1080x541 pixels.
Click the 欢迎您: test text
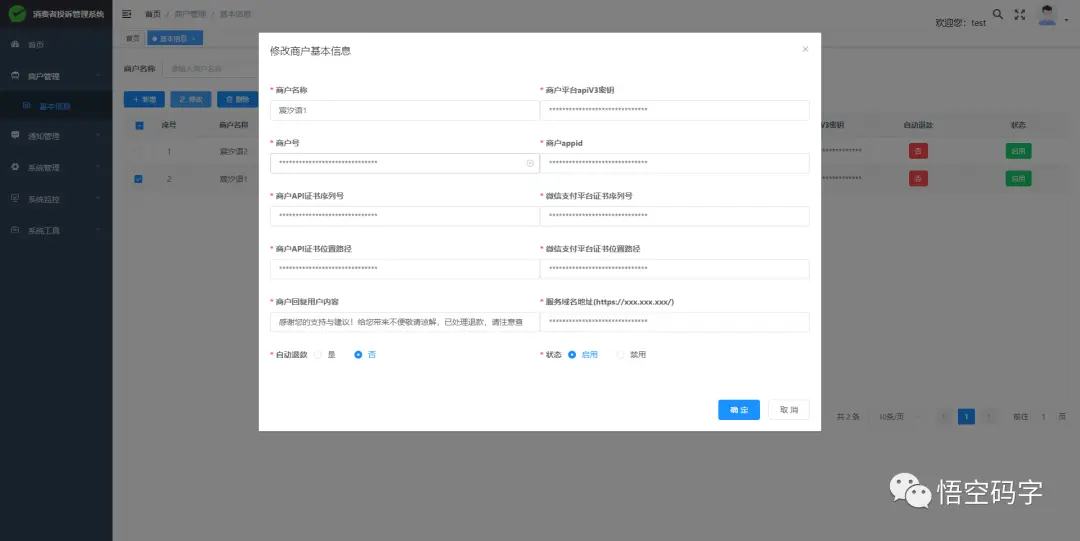(960, 23)
